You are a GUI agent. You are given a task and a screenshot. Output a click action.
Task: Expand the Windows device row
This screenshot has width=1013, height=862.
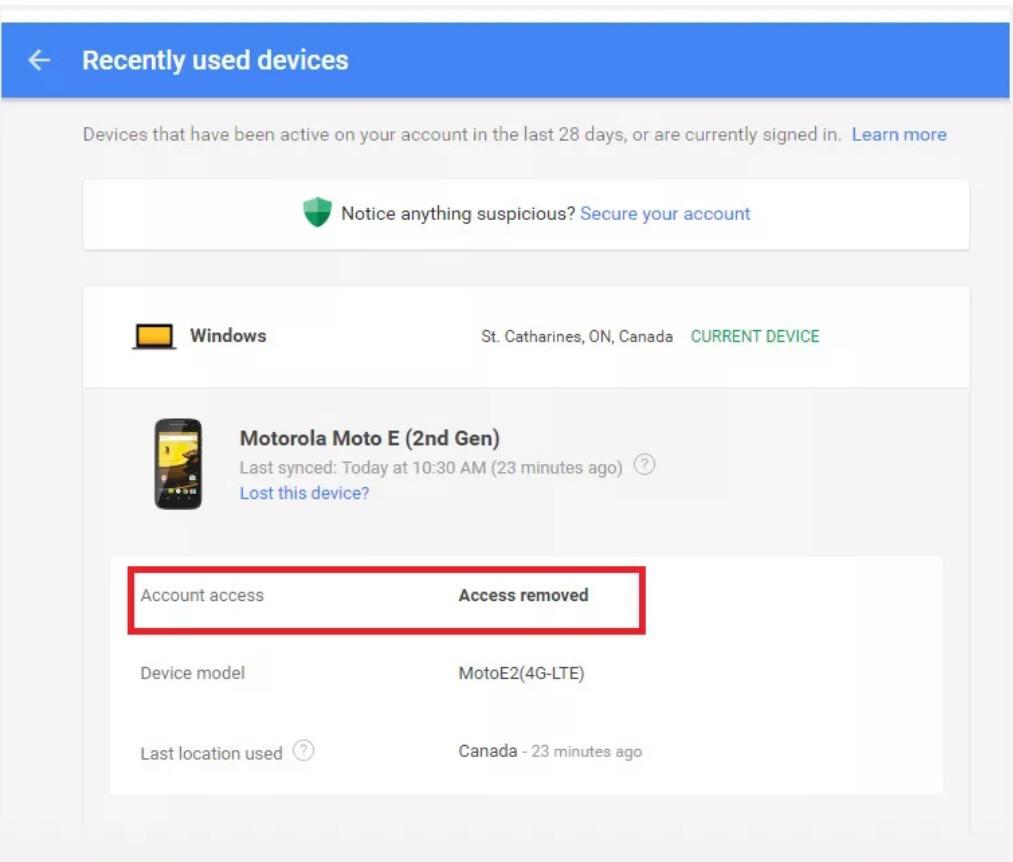(228, 336)
